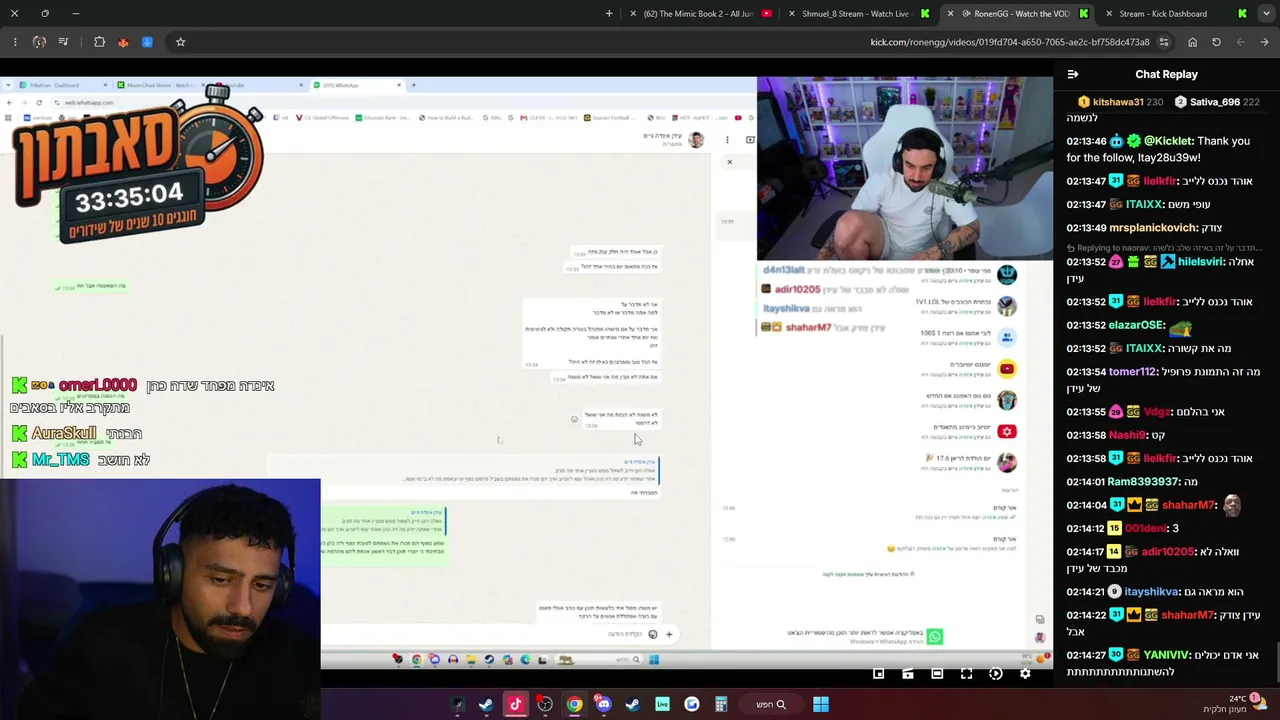Image resolution: width=1280 pixels, height=720 pixels.
Task: Click 001deni username in chat
Action: pos(1146,528)
